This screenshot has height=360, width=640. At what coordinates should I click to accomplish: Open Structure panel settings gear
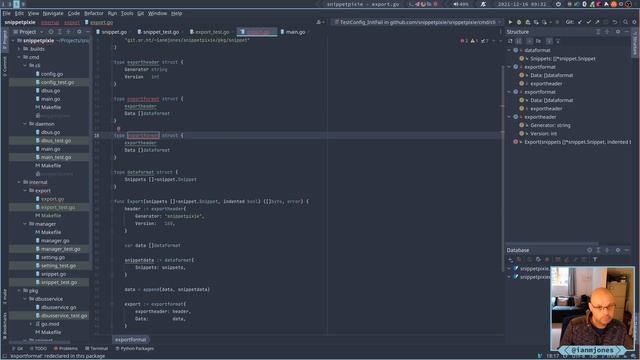click(618, 32)
